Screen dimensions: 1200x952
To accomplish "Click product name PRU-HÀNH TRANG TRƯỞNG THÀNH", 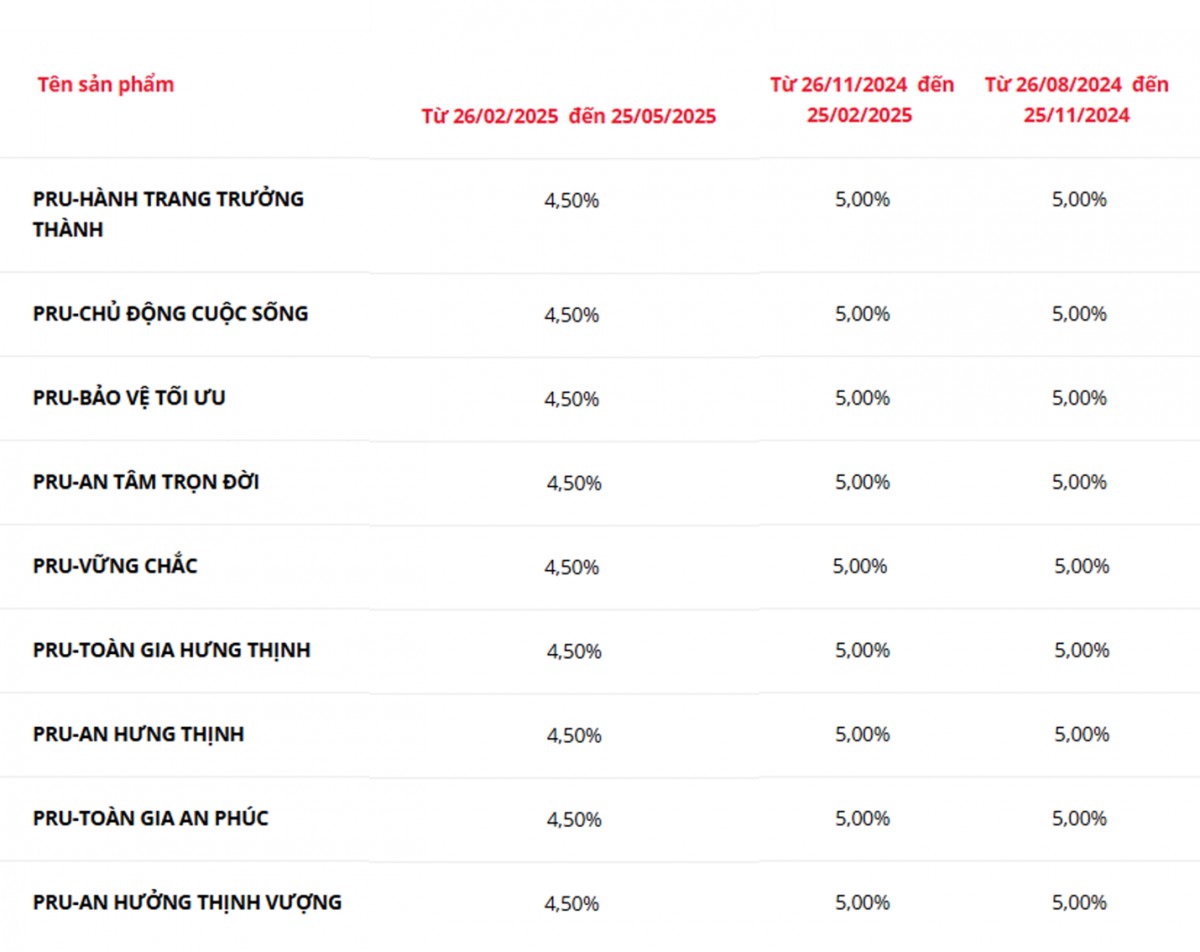I will pos(168,214).
